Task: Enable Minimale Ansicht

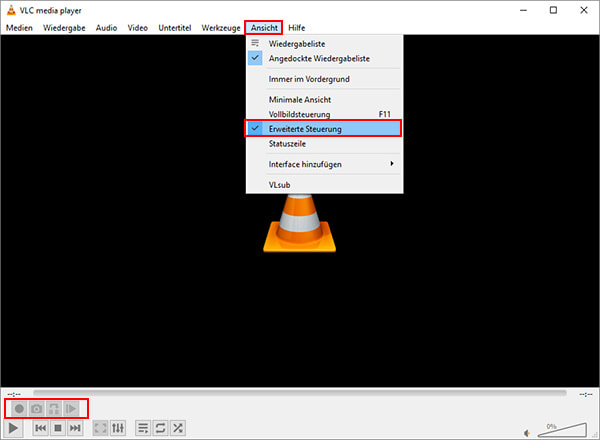Action: coord(324,100)
